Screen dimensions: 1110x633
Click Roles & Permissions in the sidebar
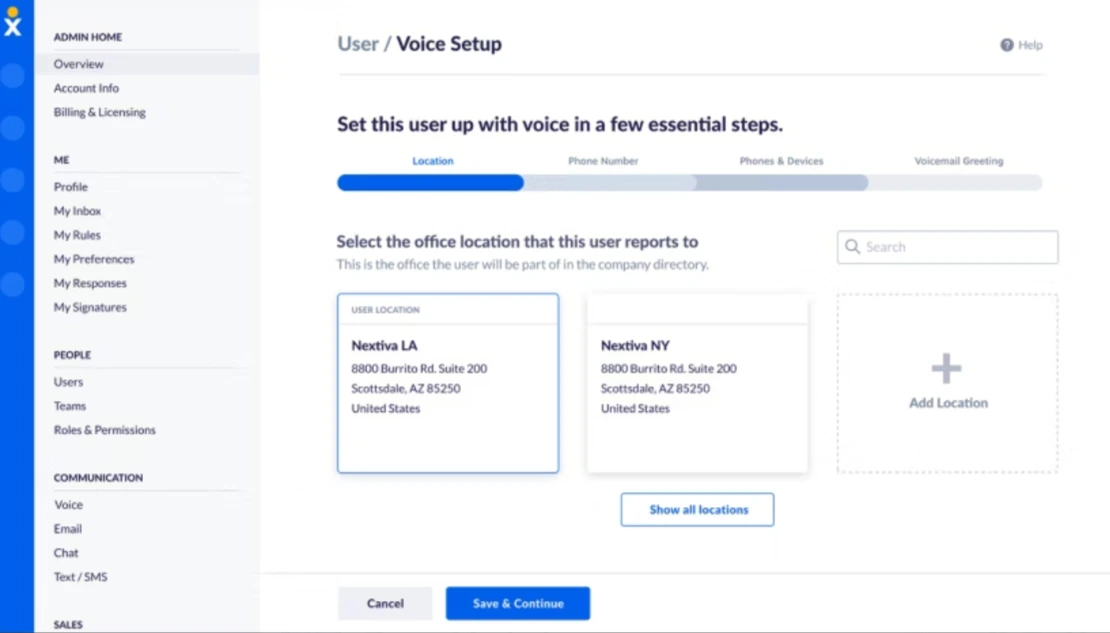pyautogui.click(x=105, y=429)
